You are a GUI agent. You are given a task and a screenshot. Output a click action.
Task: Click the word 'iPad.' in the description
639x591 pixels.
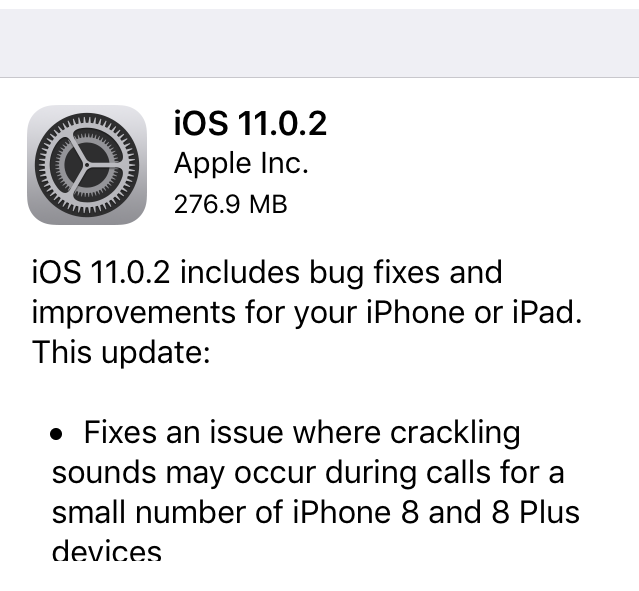(x=547, y=312)
